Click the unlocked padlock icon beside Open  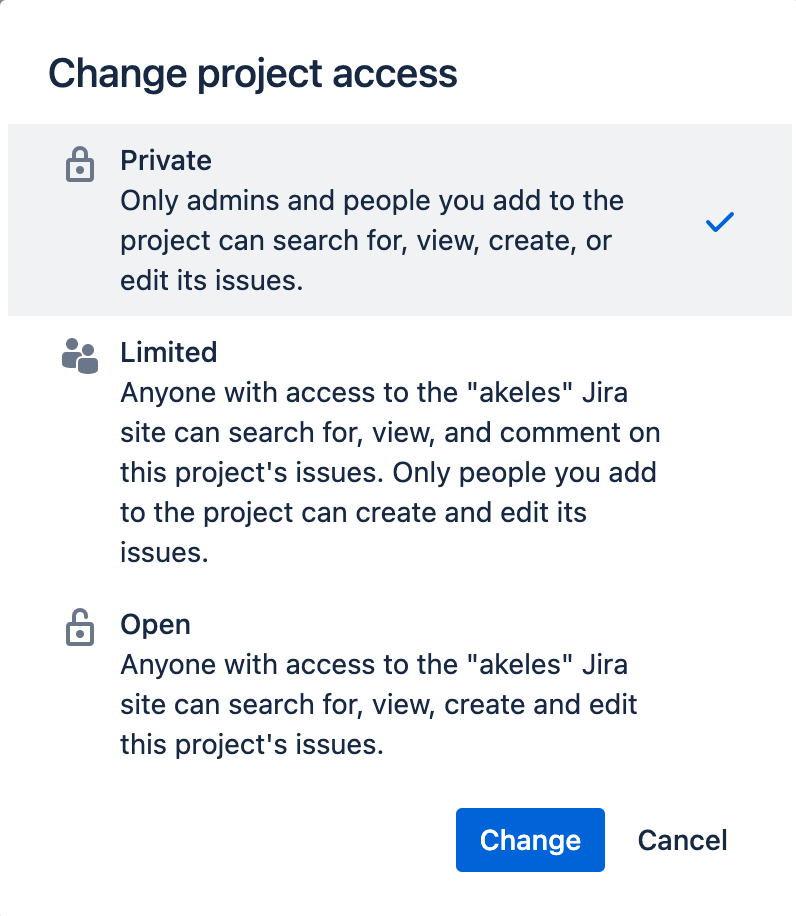(80, 626)
